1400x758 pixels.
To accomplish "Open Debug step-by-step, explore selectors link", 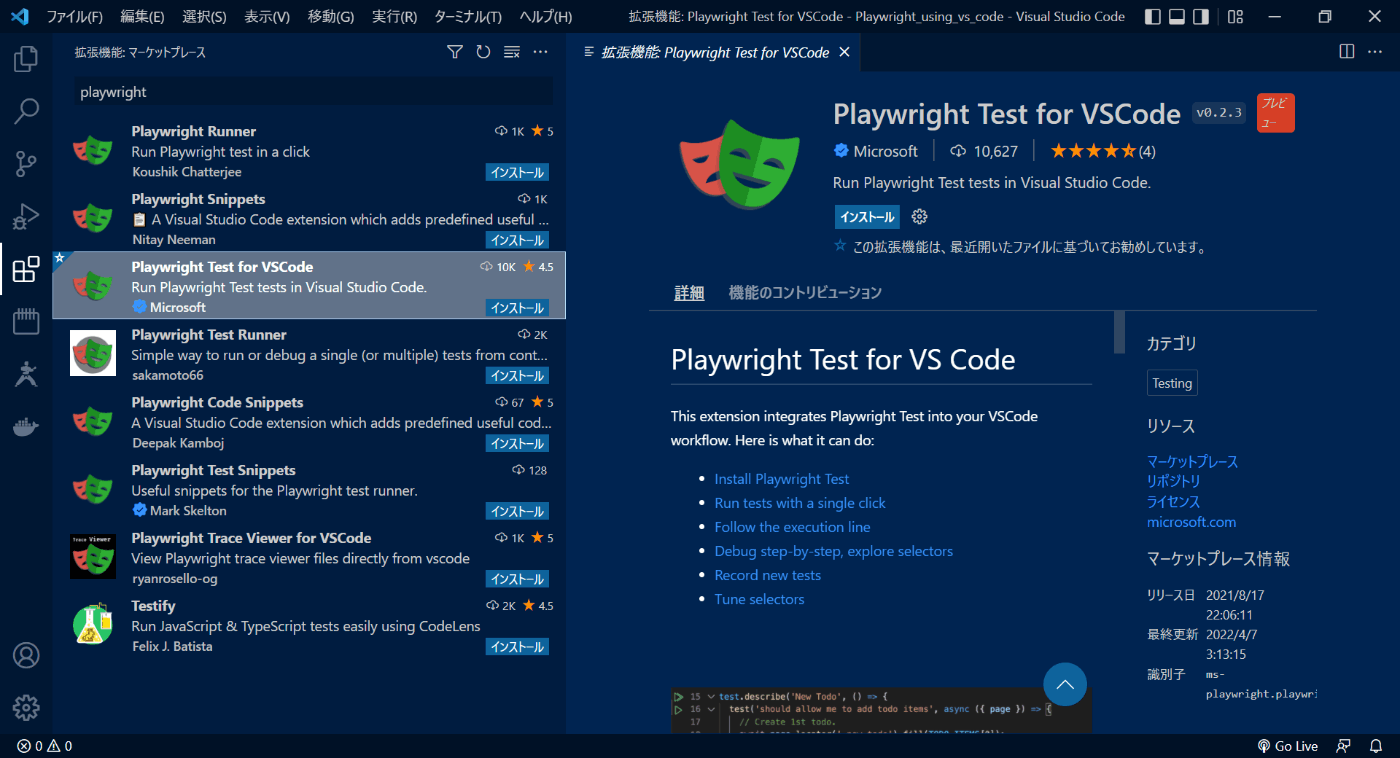I will (833, 551).
